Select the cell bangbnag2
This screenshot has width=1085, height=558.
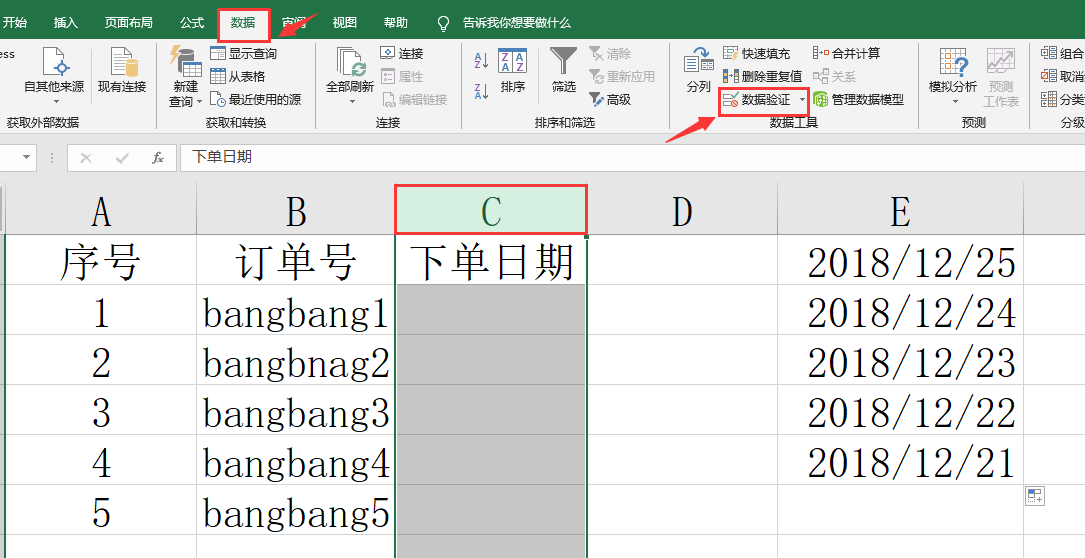click(x=295, y=361)
